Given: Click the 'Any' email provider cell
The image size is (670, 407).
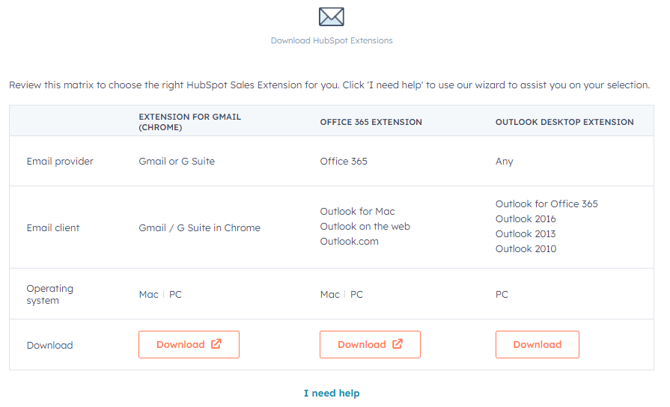Looking at the screenshot, I should coord(504,161).
